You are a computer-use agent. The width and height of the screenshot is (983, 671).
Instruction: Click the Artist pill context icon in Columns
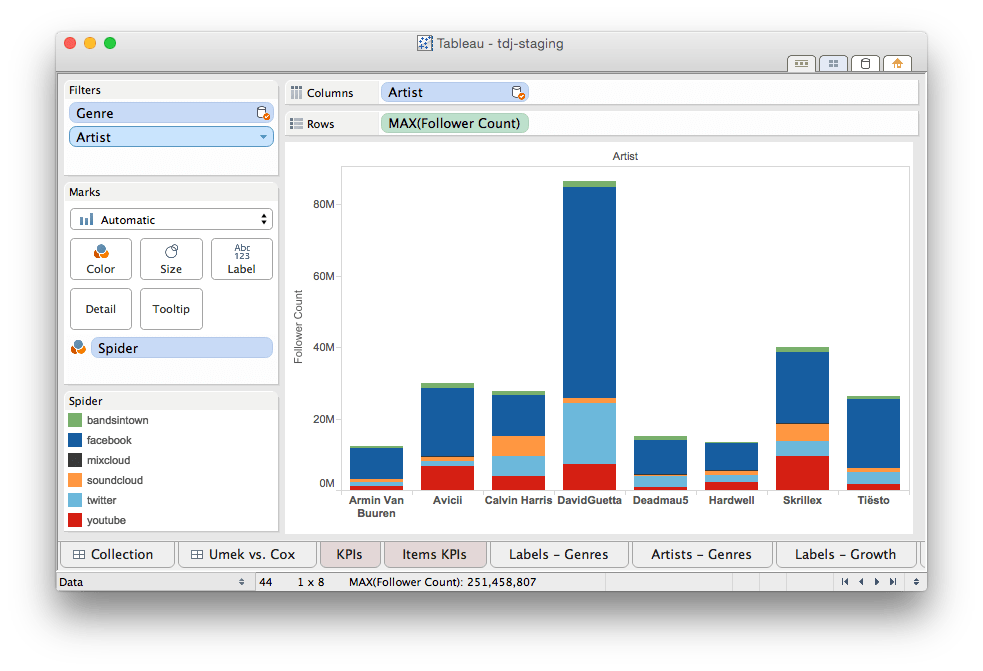(x=518, y=93)
